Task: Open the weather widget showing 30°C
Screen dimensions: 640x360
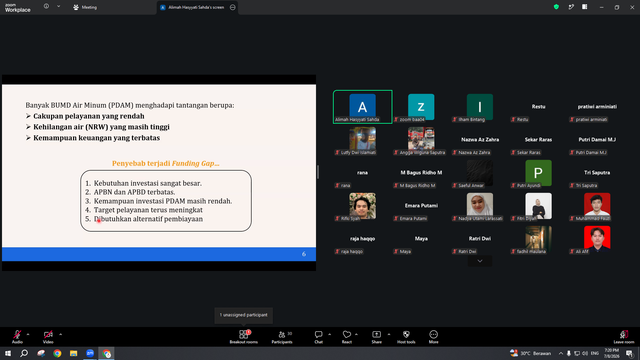Action: pyautogui.click(x=531, y=353)
